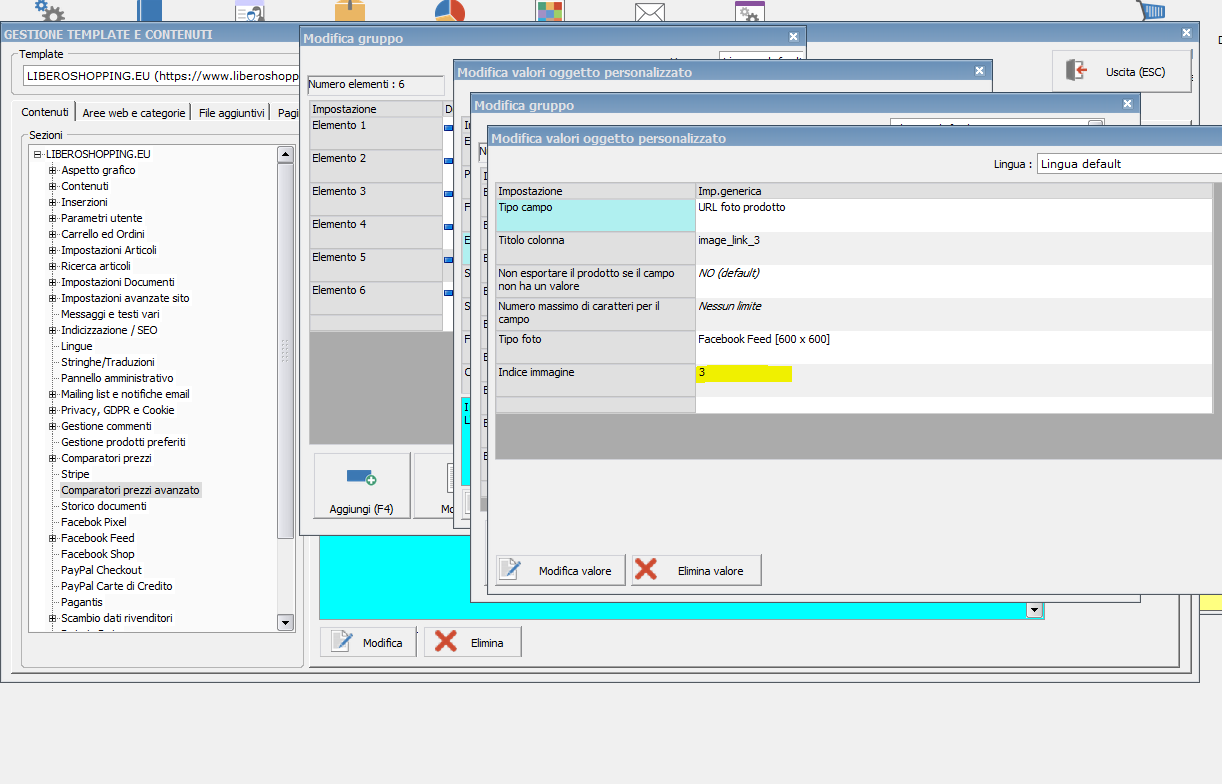Screen dimensions: 1222x784
Task: Click Elimina valore button
Action: pos(696,570)
